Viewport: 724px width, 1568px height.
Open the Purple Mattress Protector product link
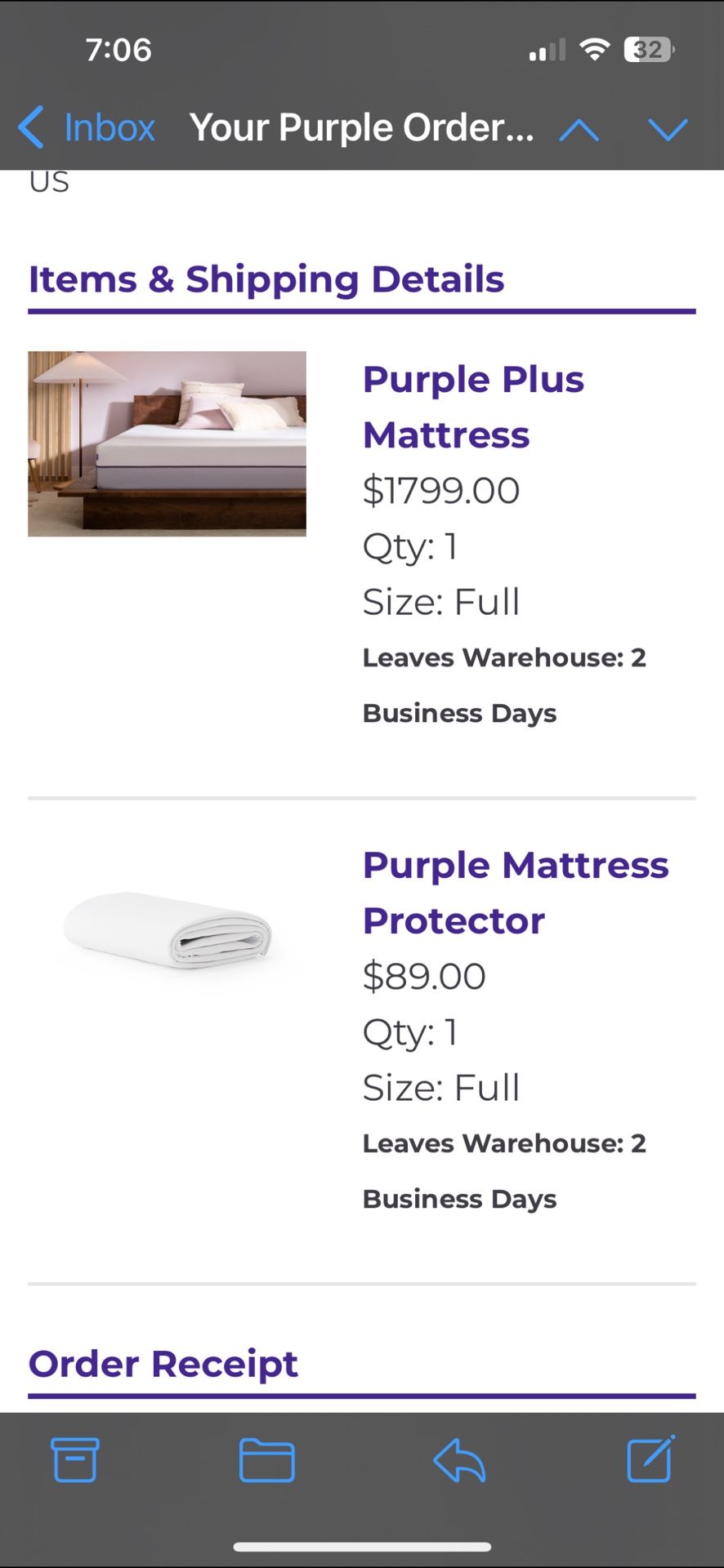coord(515,892)
